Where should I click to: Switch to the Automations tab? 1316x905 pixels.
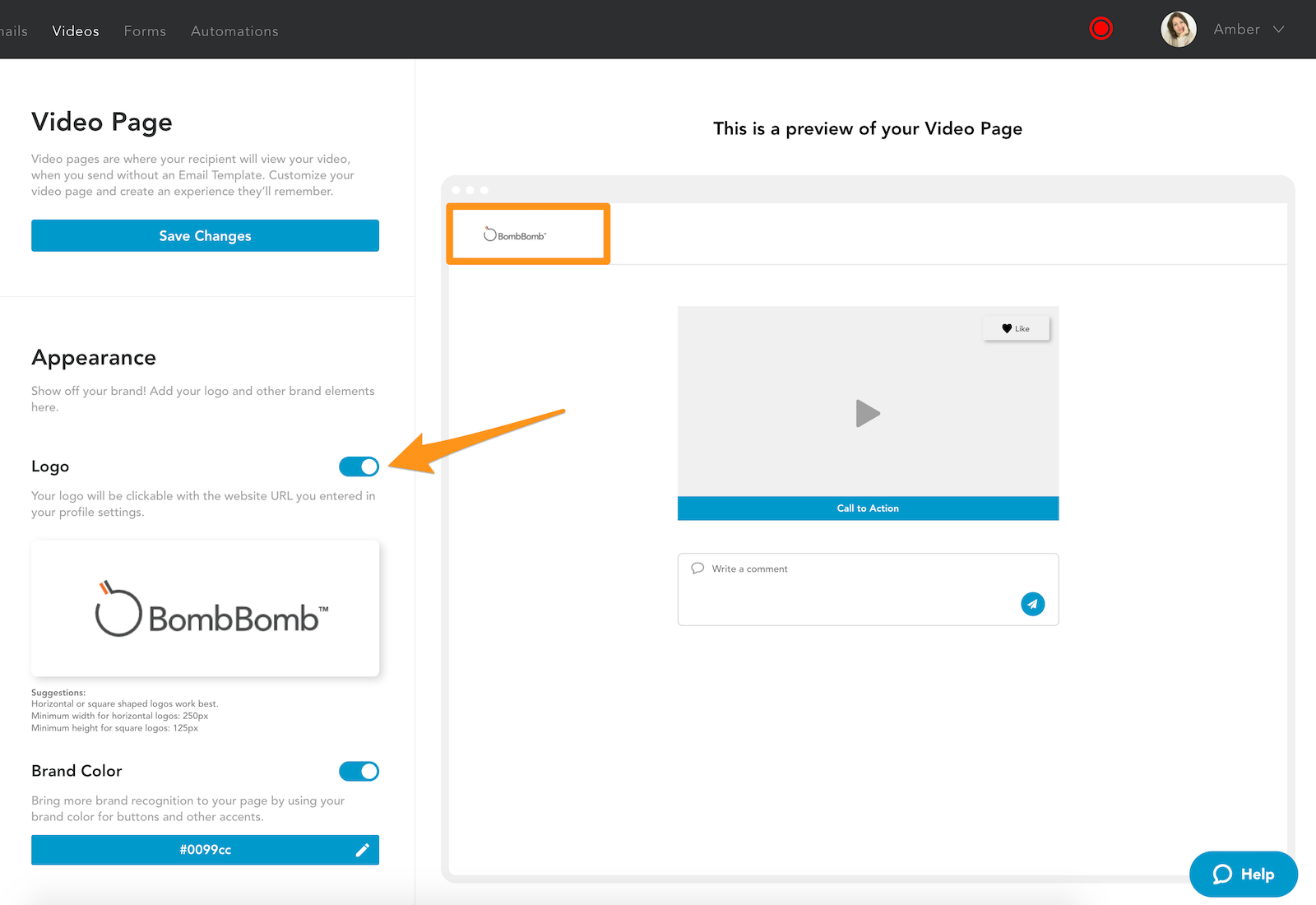point(234,30)
